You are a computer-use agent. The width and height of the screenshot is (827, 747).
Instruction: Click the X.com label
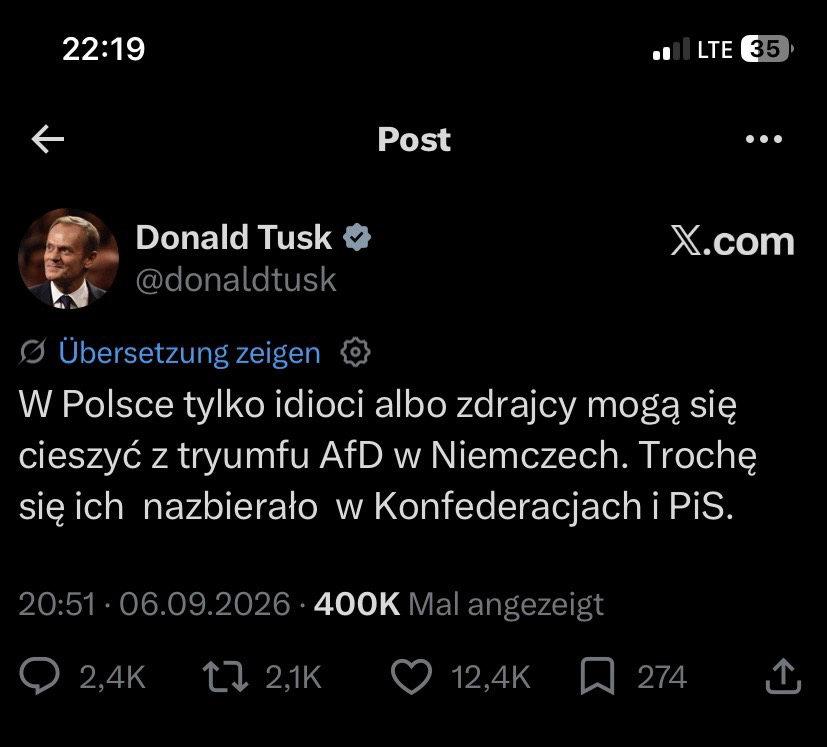pyautogui.click(x=733, y=242)
